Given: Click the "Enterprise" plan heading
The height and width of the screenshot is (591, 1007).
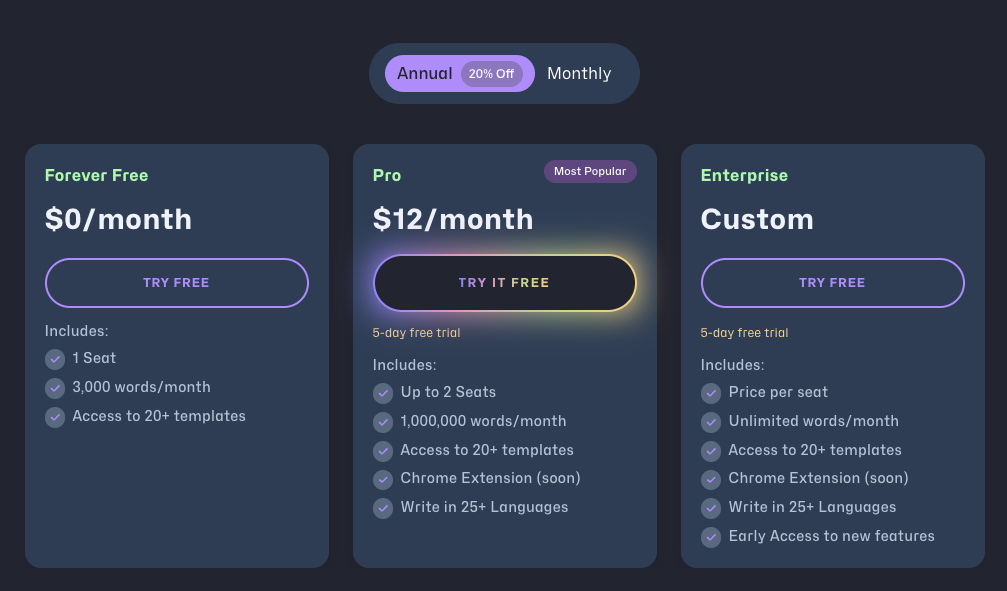Looking at the screenshot, I should click(744, 176).
